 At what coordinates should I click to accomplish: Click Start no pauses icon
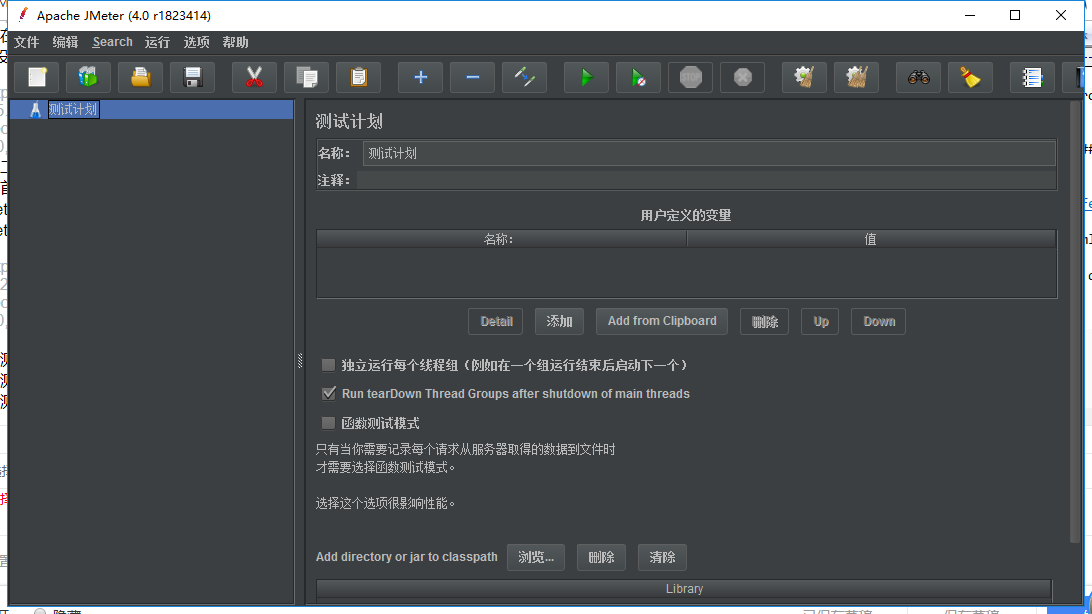(638, 77)
